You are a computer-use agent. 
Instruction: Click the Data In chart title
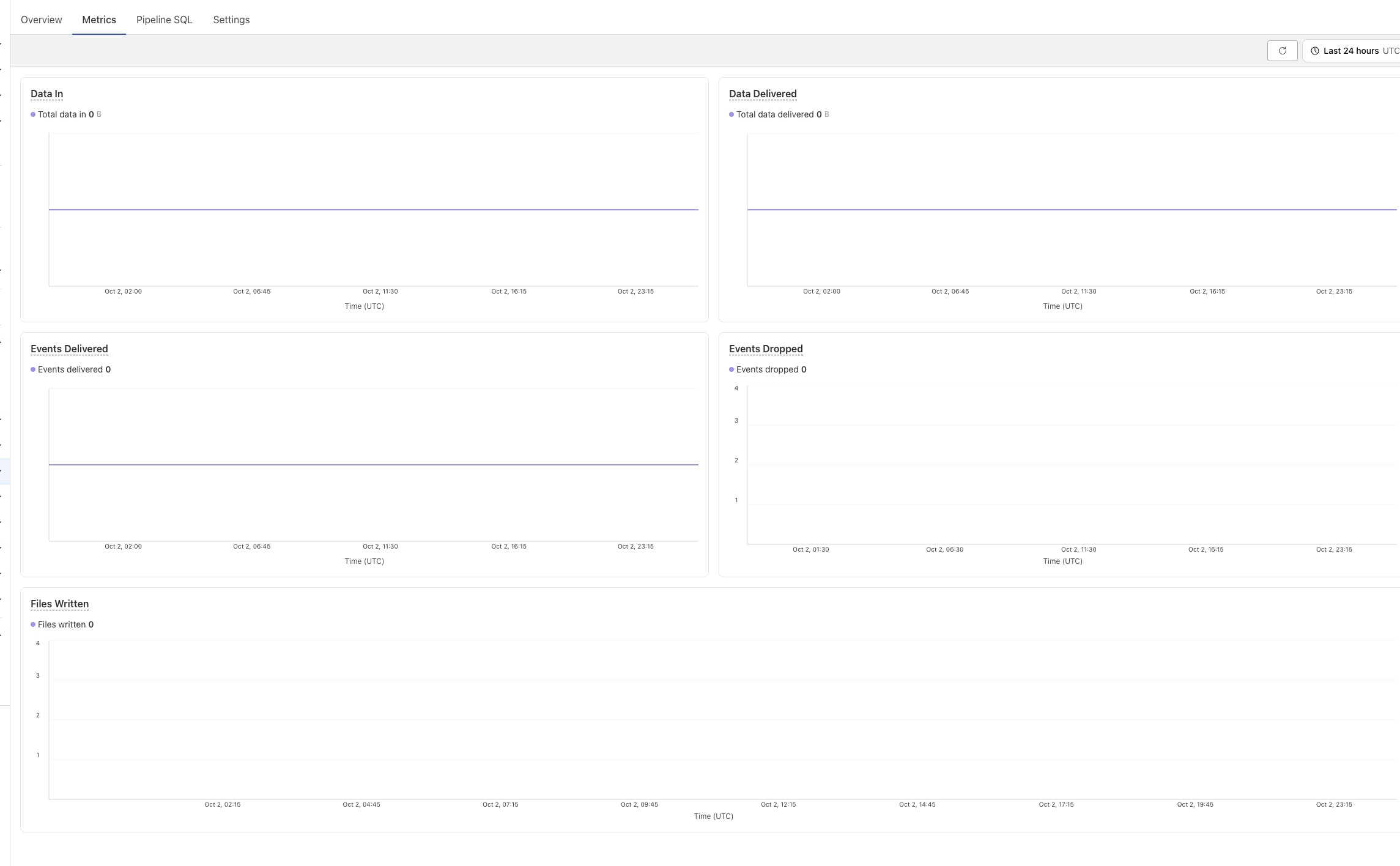coord(46,94)
